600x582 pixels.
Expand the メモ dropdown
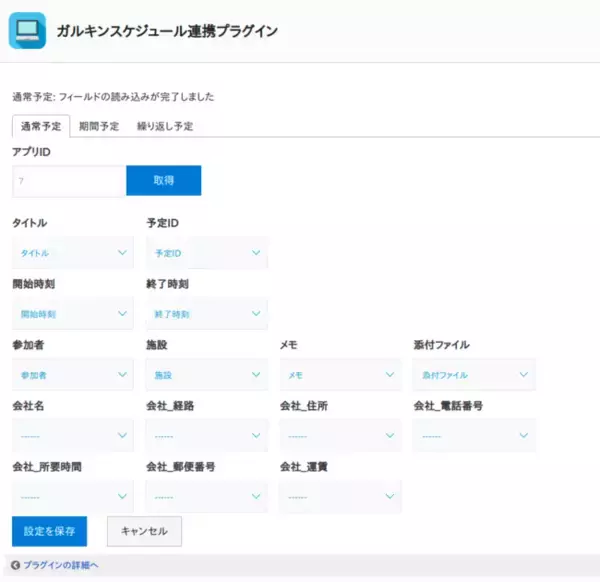pyautogui.click(x=340, y=375)
